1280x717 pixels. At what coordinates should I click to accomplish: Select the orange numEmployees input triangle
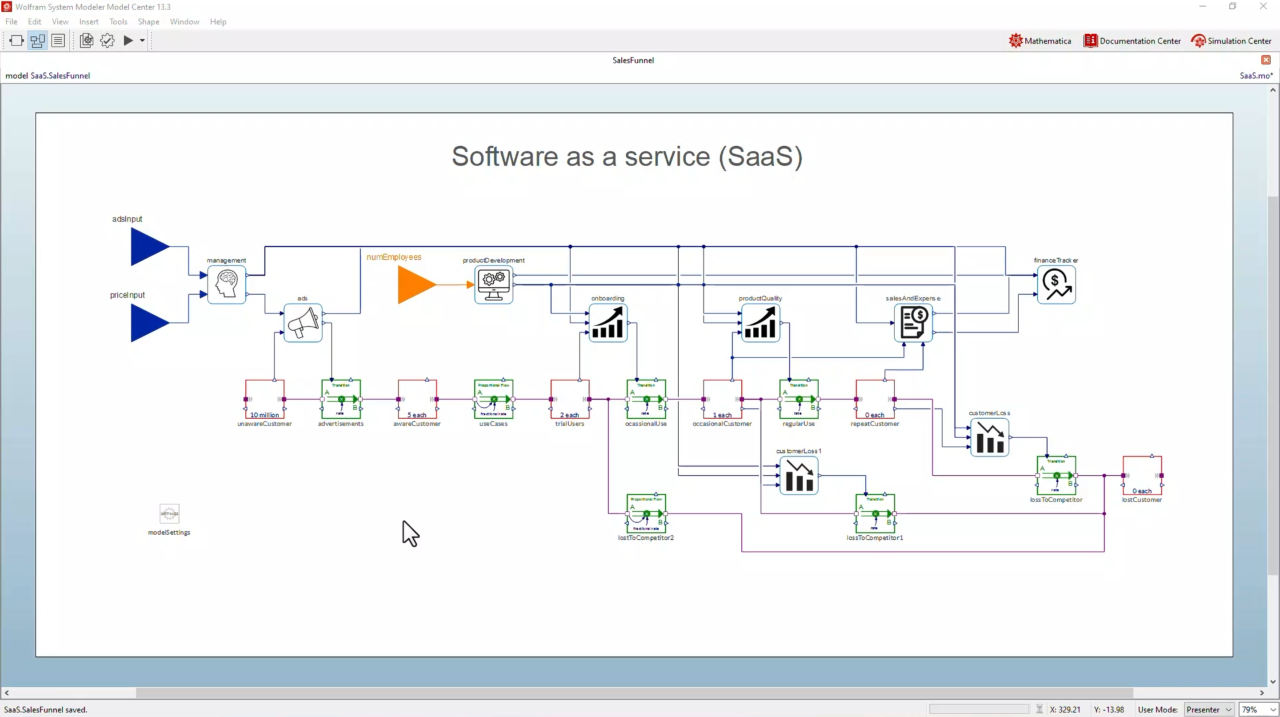(x=417, y=285)
